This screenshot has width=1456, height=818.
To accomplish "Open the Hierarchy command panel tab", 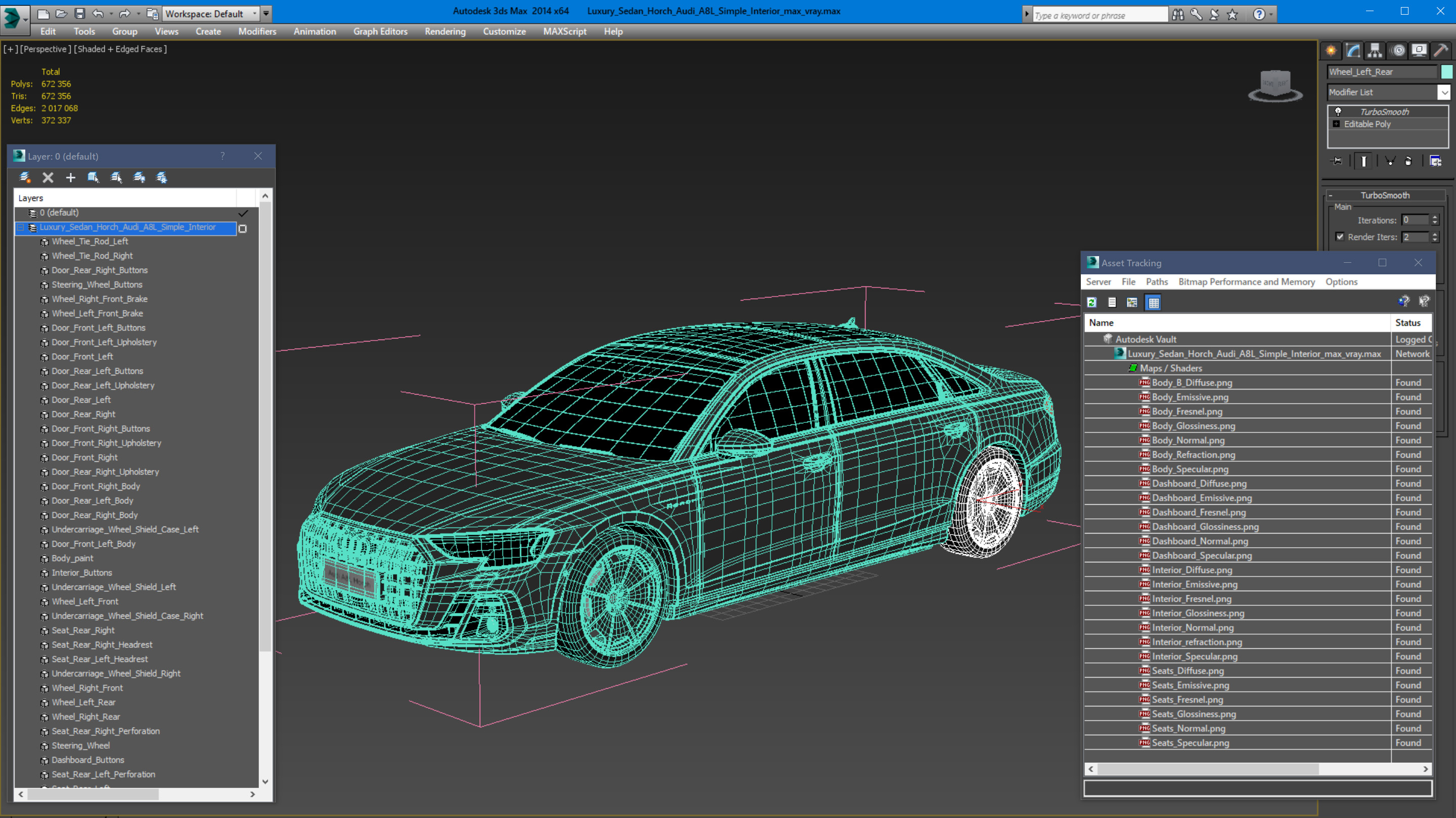I will pos(1375,51).
